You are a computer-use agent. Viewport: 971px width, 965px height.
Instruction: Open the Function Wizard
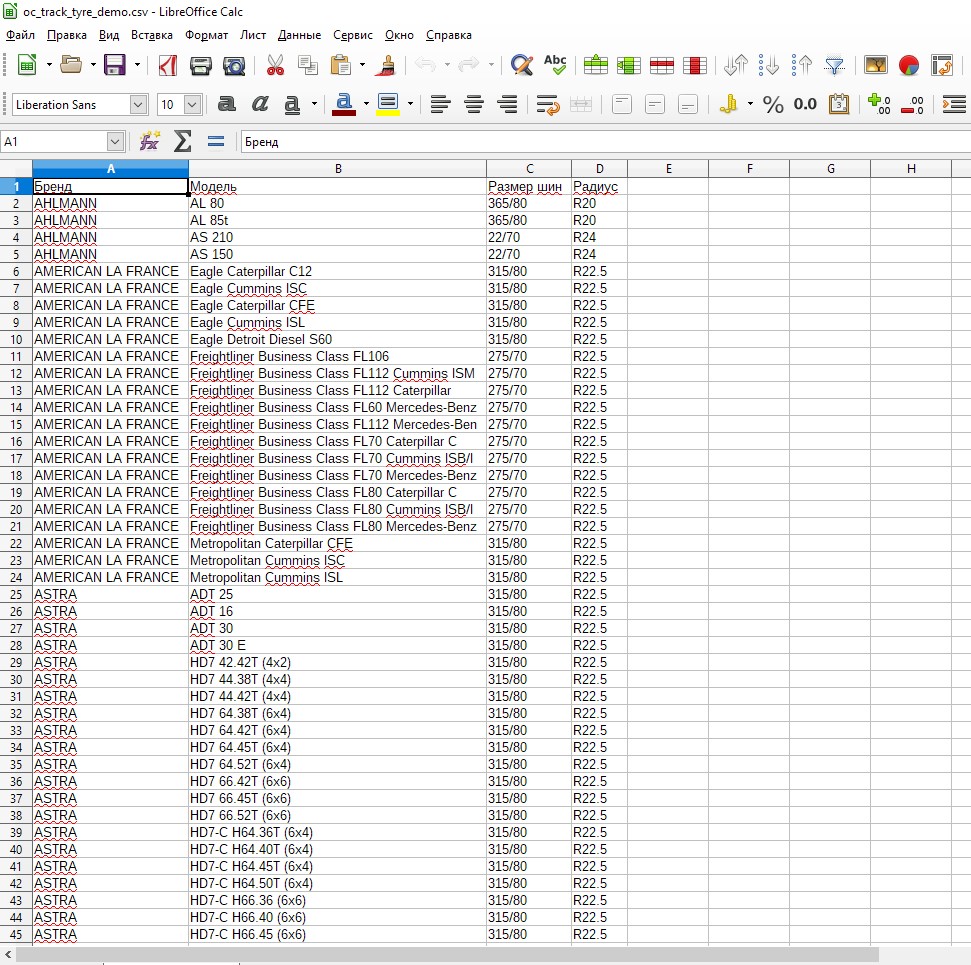pyautogui.click(x=149, y=142)
